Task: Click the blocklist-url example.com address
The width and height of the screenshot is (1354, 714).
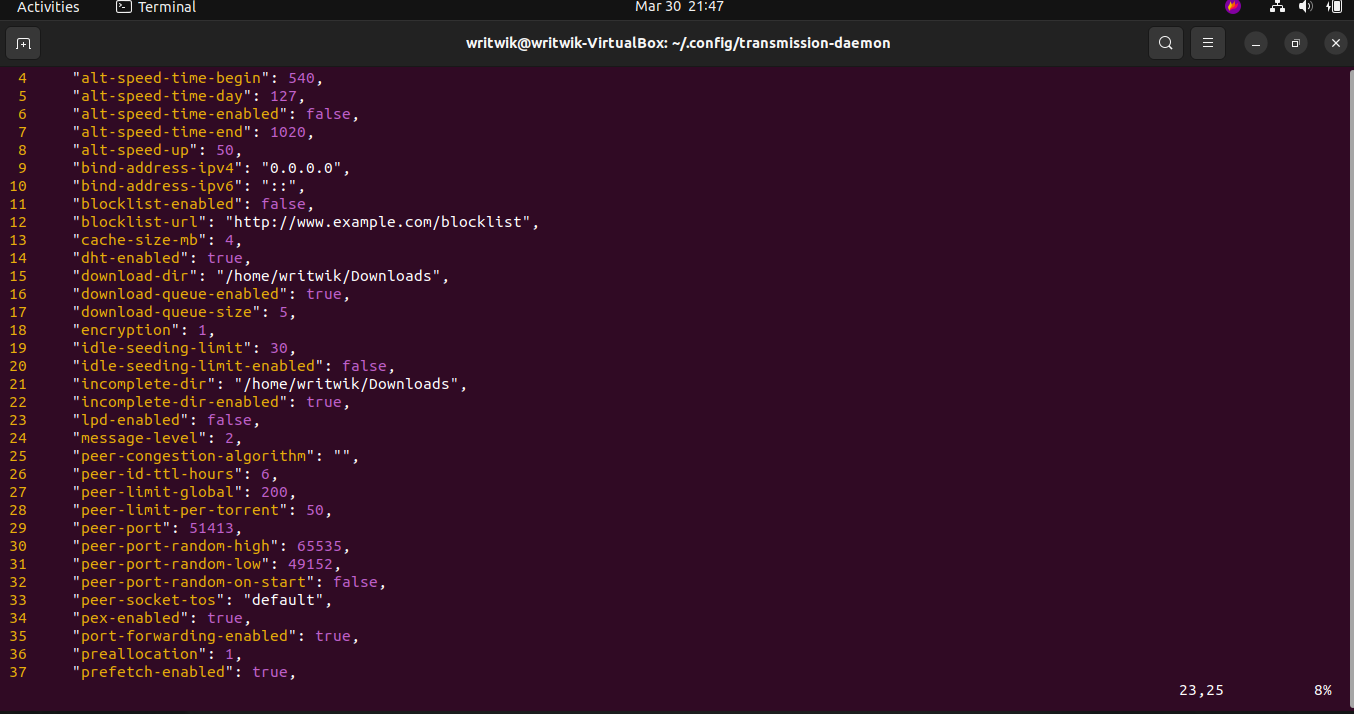Action: click(x=378, y=222)
